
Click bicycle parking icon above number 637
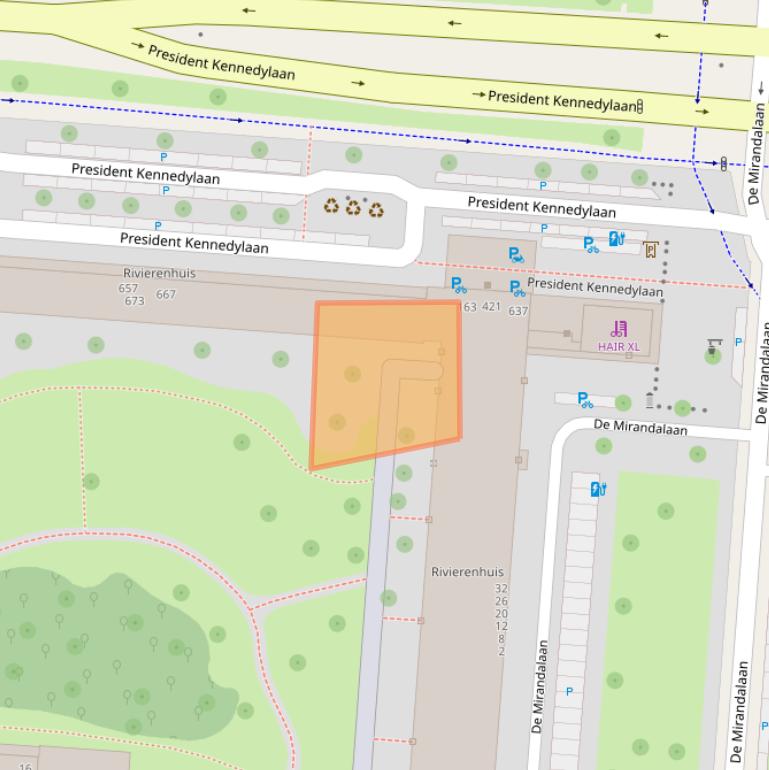tap(517, 289)
